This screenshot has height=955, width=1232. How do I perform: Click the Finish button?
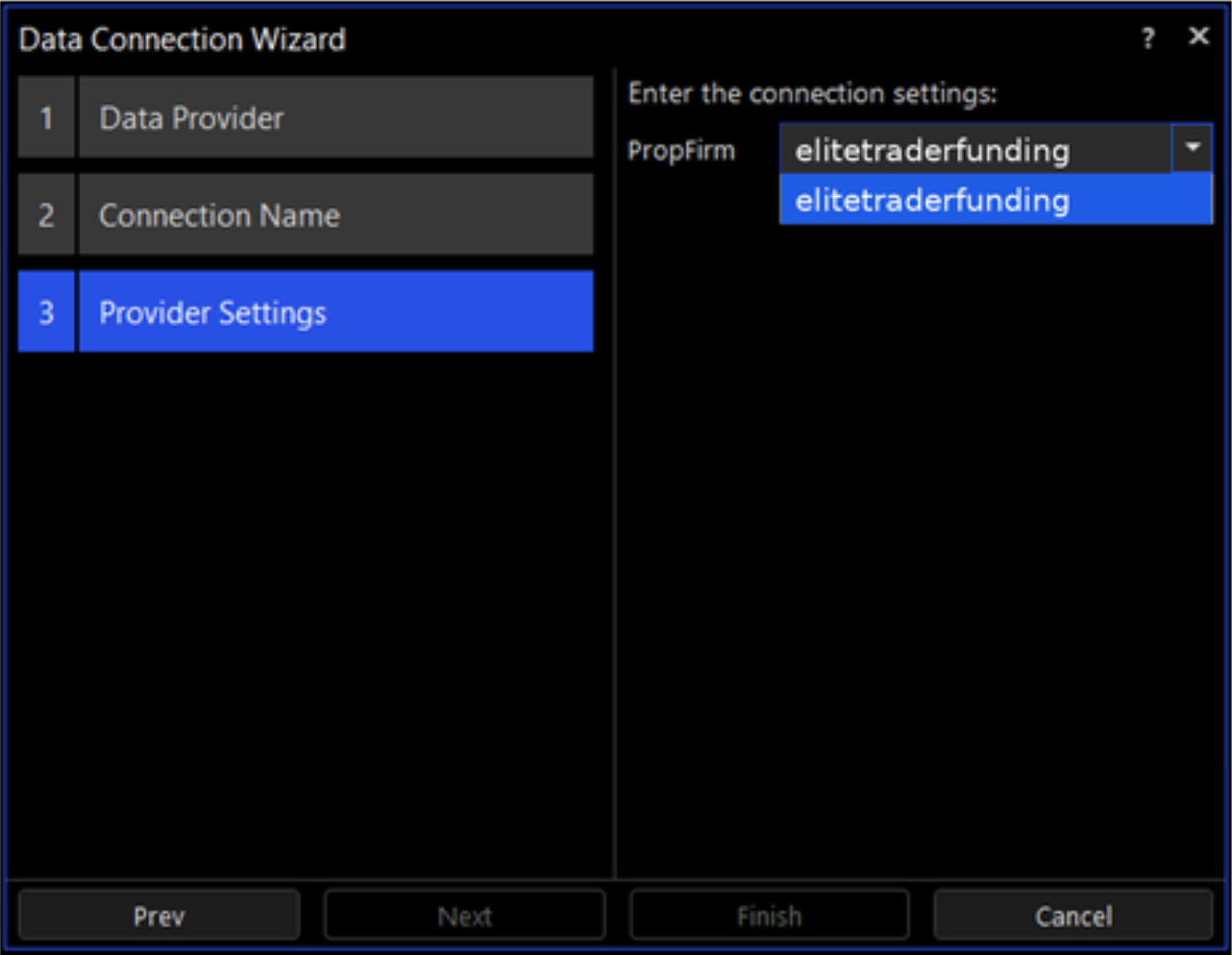(769, 916)
